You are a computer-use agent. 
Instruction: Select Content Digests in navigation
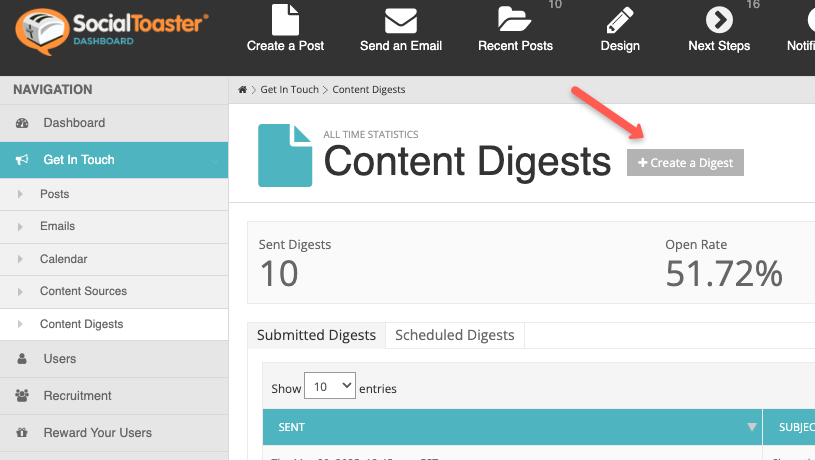click(114, 324)
